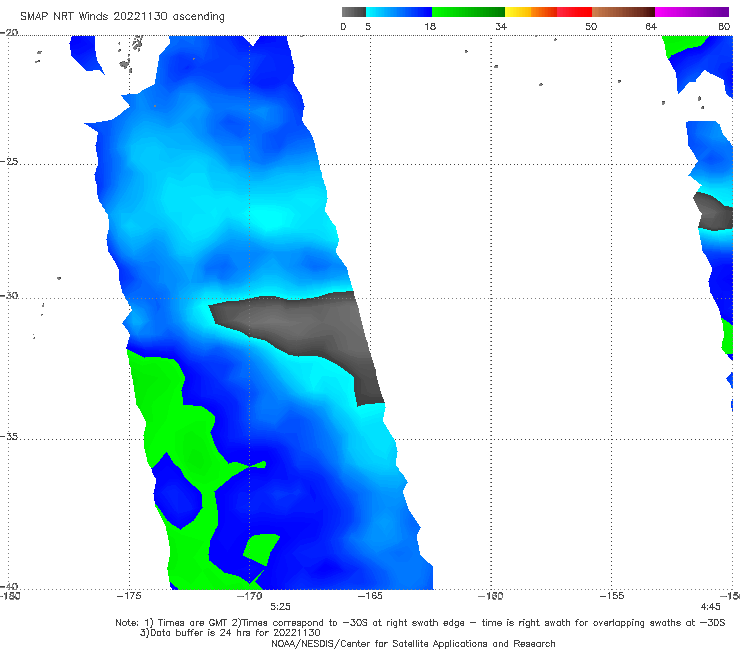This screenshot has height=650, width=740.
Task: Click the blue segment of wind colorbar
Action: pyautogui.click(x=399, y=12)
